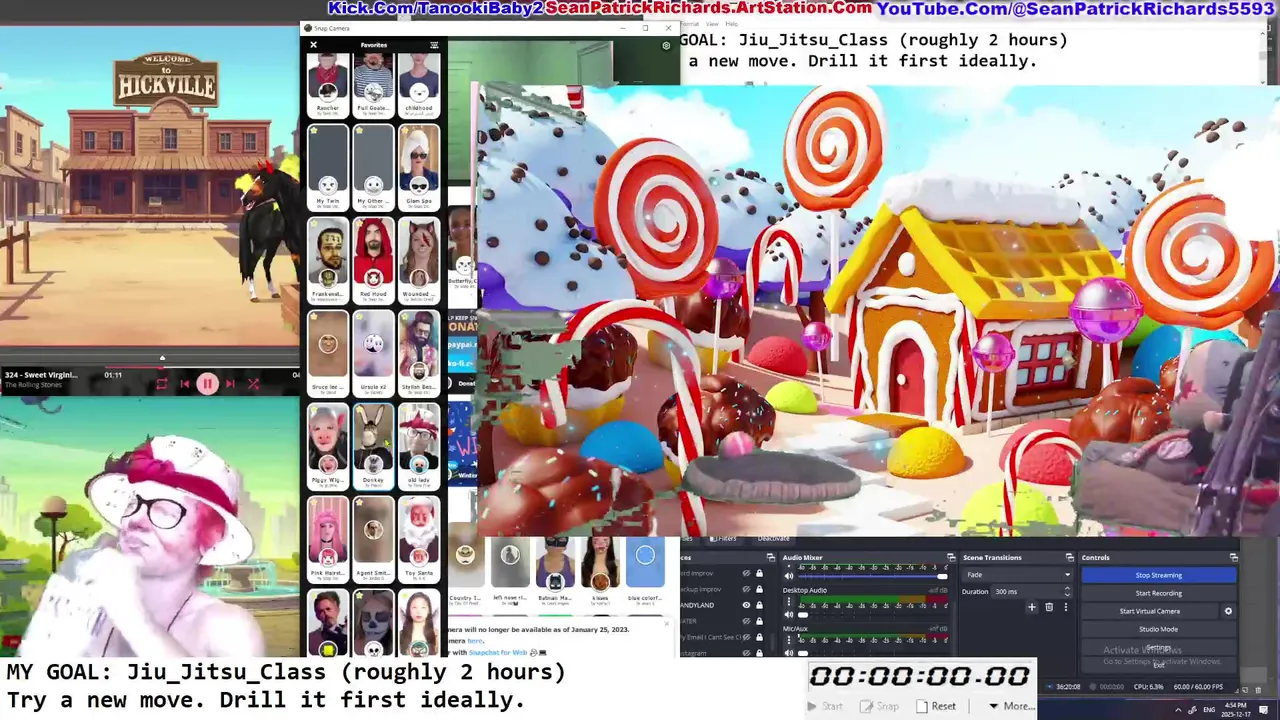Image resolution: width=1280 pixels, height=720 pixels.
Task: Select the blue colorful lens in bottom row
Action: click(645, 570)
